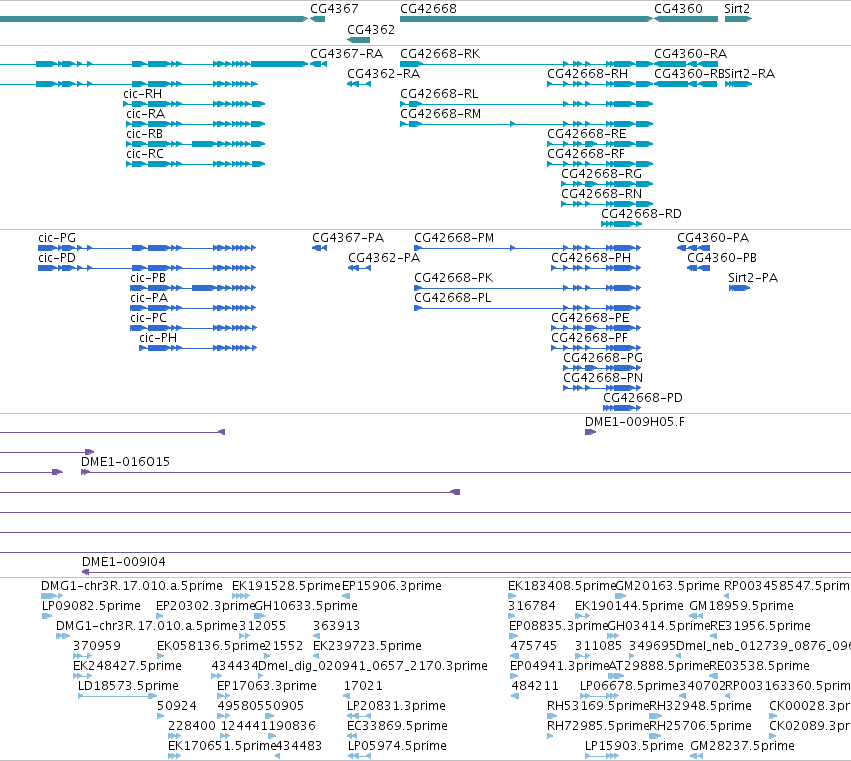Click the CG42668-RL transcript label

pyautogui.click(x=439, y=94)
